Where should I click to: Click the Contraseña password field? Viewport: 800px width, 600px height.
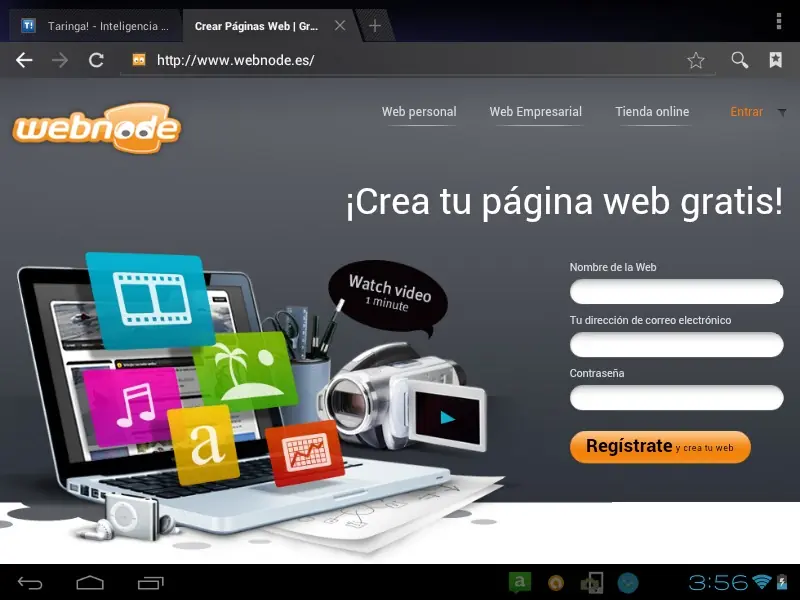(x=677, y=398)
